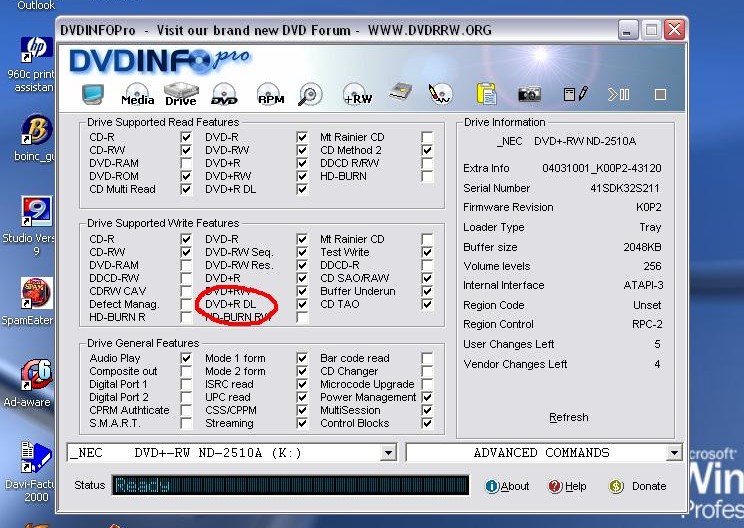
Task: Toggle the CD-R read feature checkbox
Action: pos(186,137)
